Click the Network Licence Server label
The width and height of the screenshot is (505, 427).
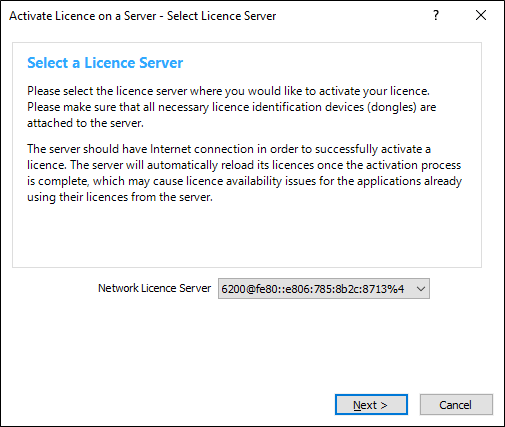coord(154,288)
